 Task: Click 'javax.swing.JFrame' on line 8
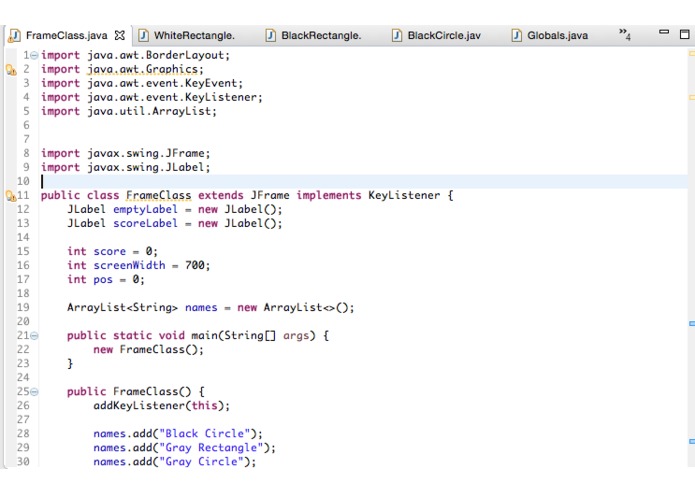tap(146, 153)
